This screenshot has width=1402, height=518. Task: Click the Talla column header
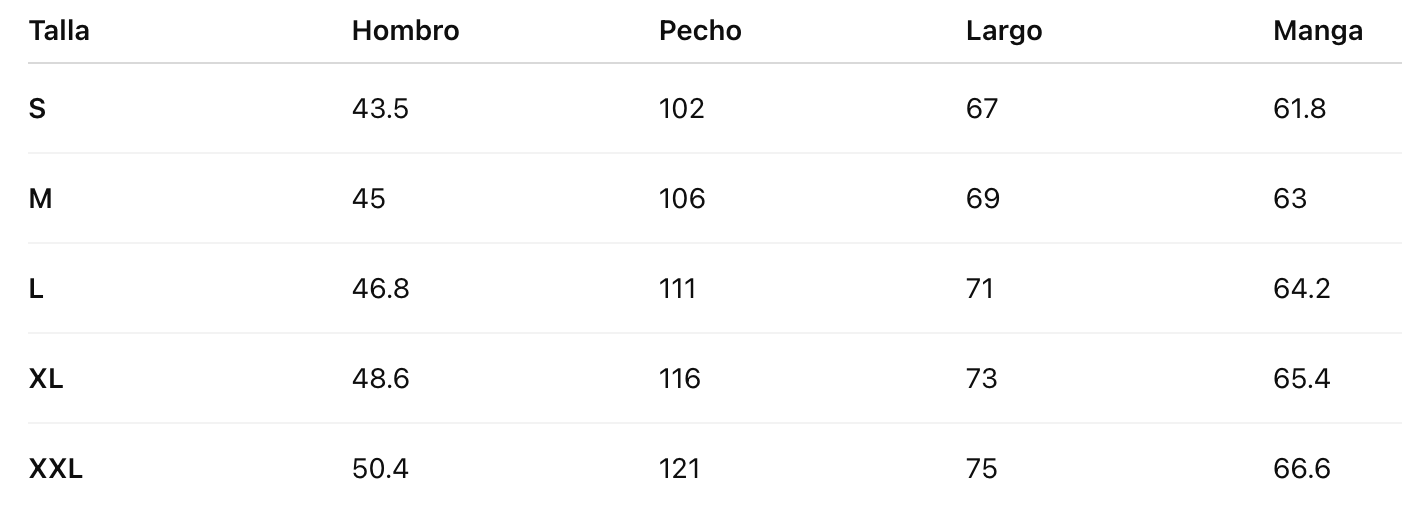click(x=59, y=31)
